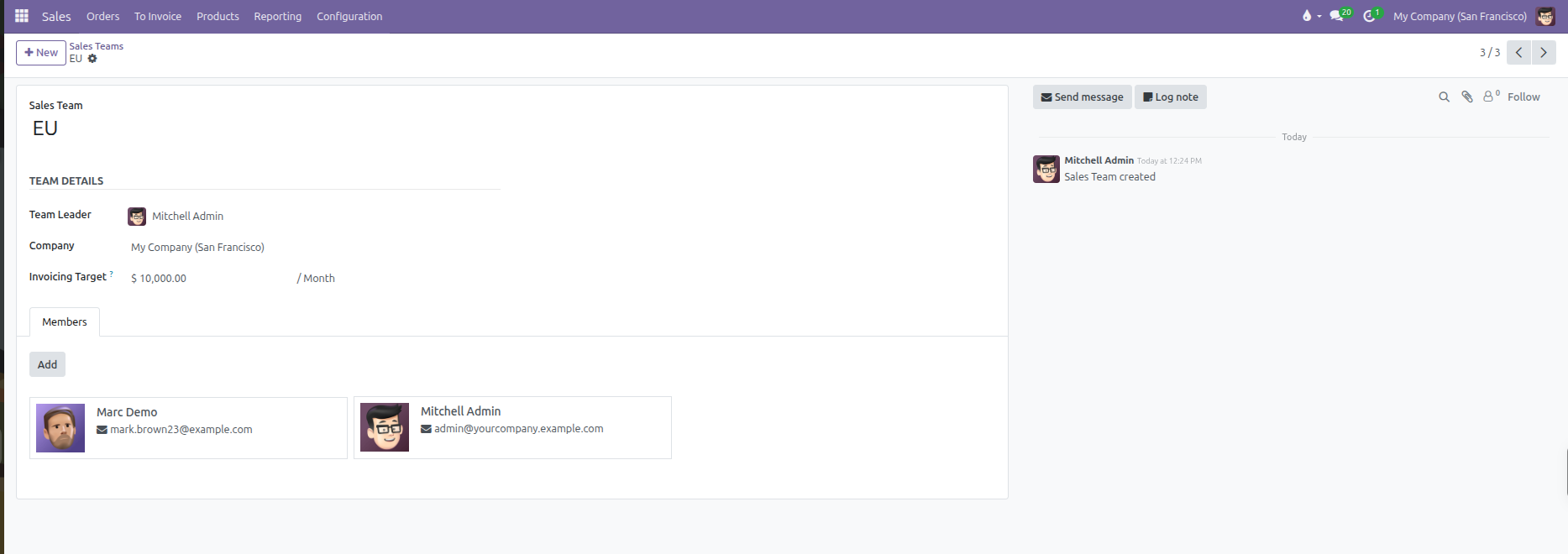Viewport: 1568px width, 554px height.
Task: Open the Reporting menu
Action: pos(278,16)
